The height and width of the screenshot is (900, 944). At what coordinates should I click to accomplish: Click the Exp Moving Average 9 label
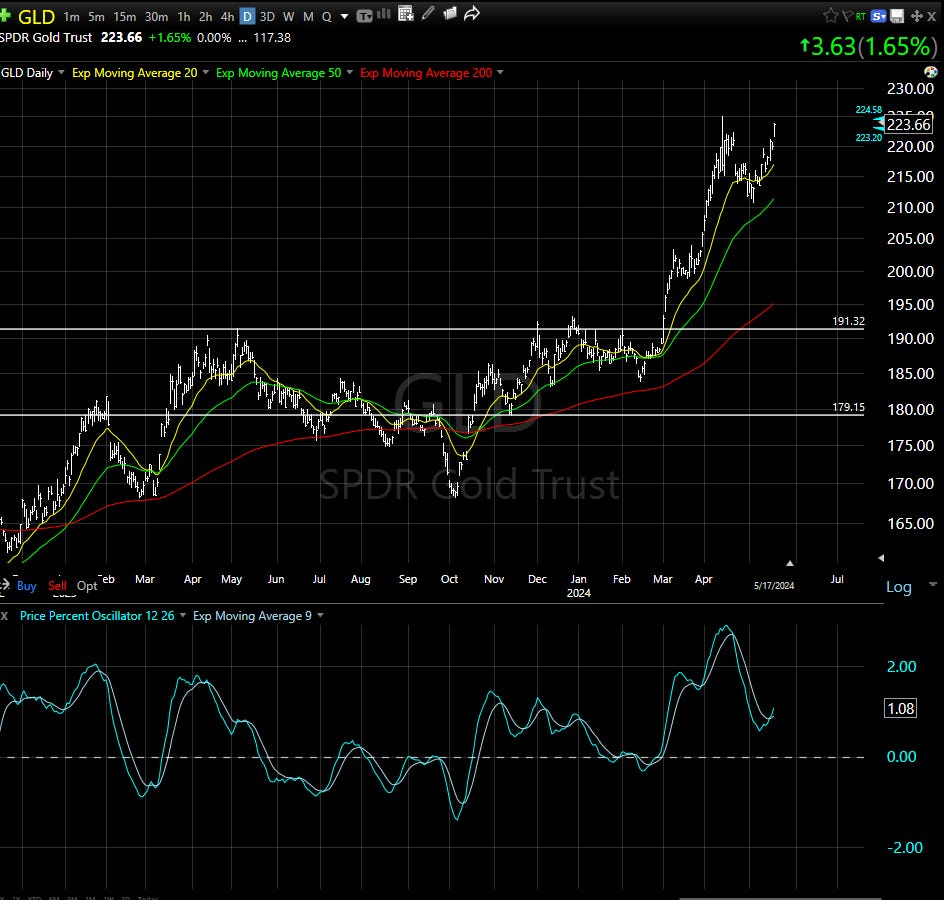252,616
